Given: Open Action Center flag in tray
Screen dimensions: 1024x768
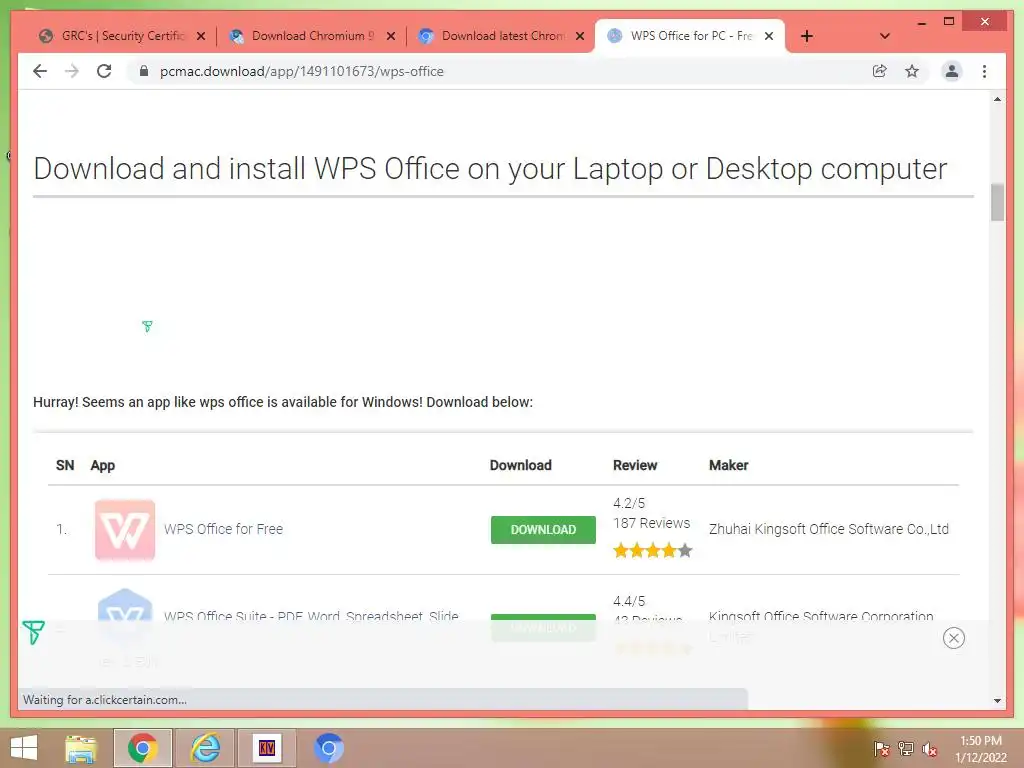Looking at the screenshot, I should pyautogui.click(x=882, y=749).
